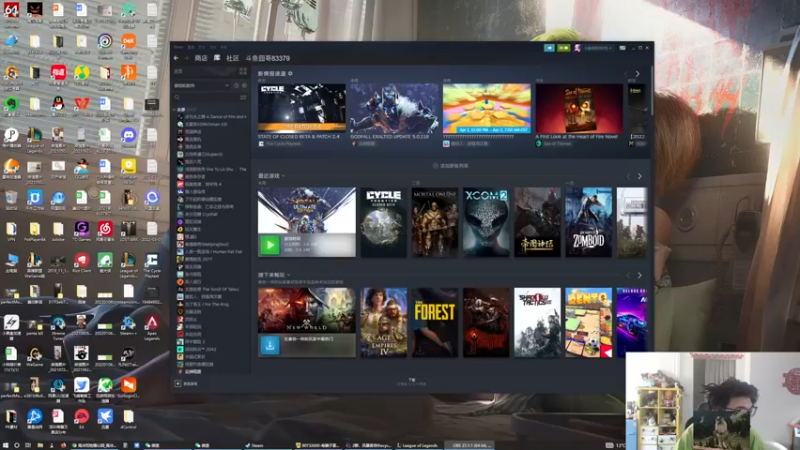Open Mortal Online game cover

(435, 222)
